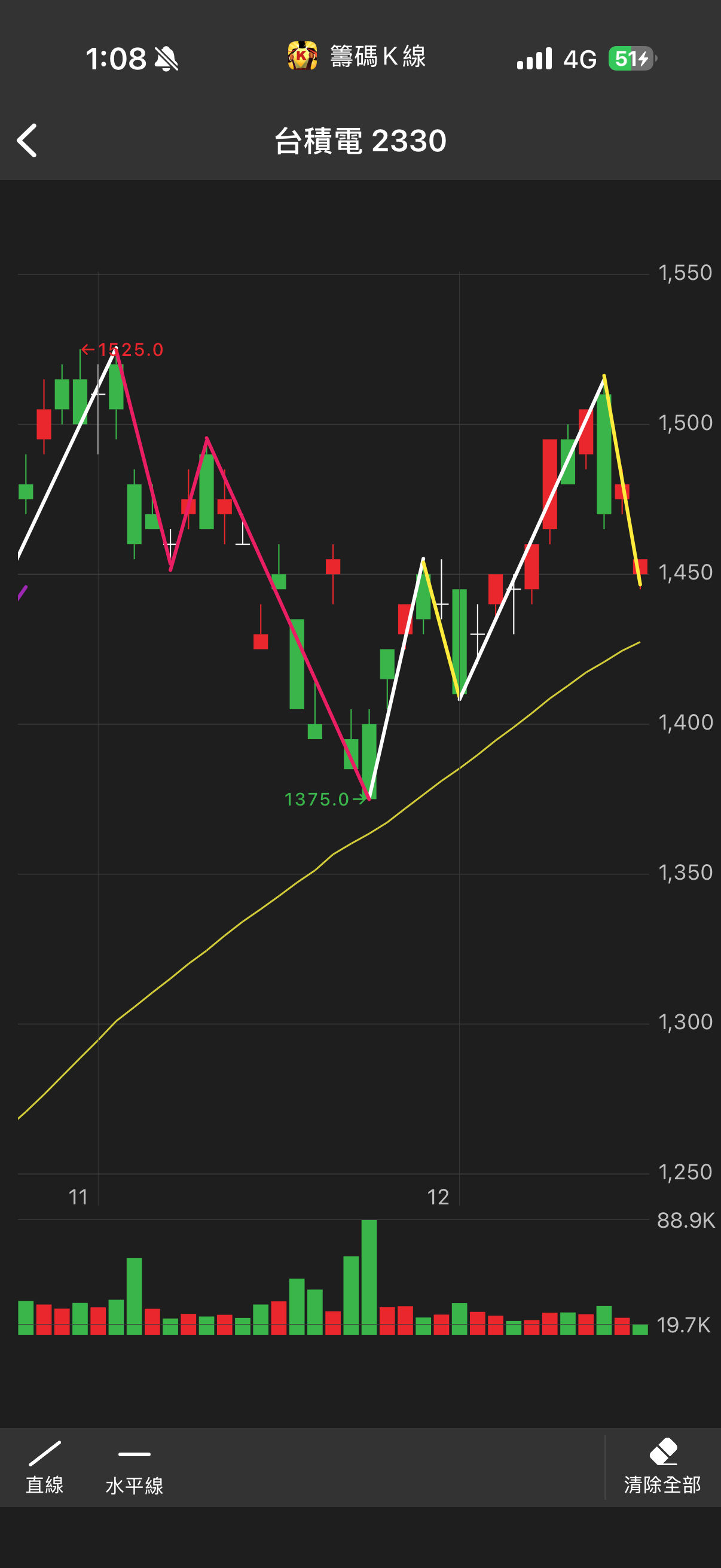Tap the 台積電 2330 title

click(x=361, y=141)
